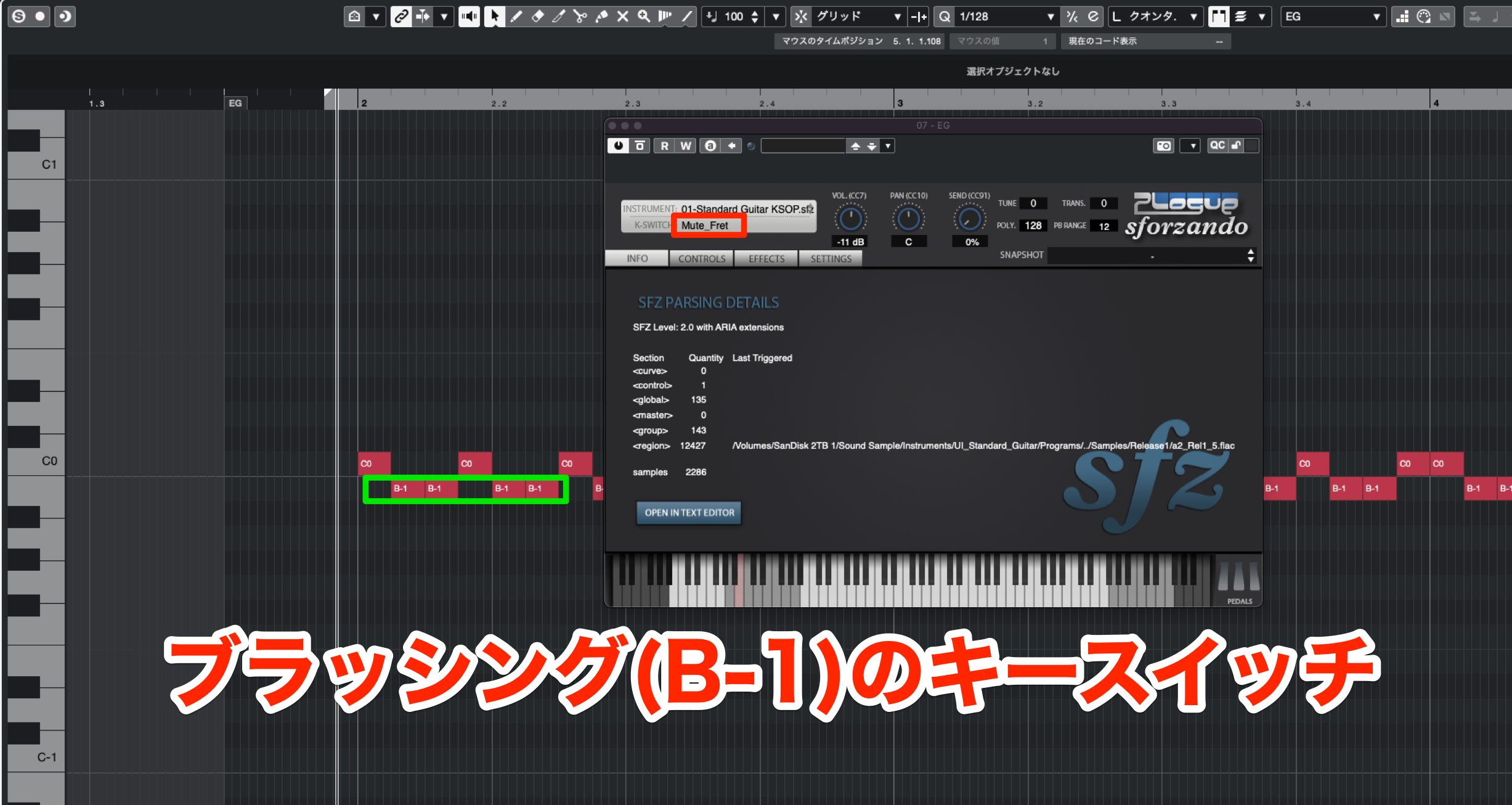
Task: Click the automation 'a' button in plugin header
Action: 710,145
